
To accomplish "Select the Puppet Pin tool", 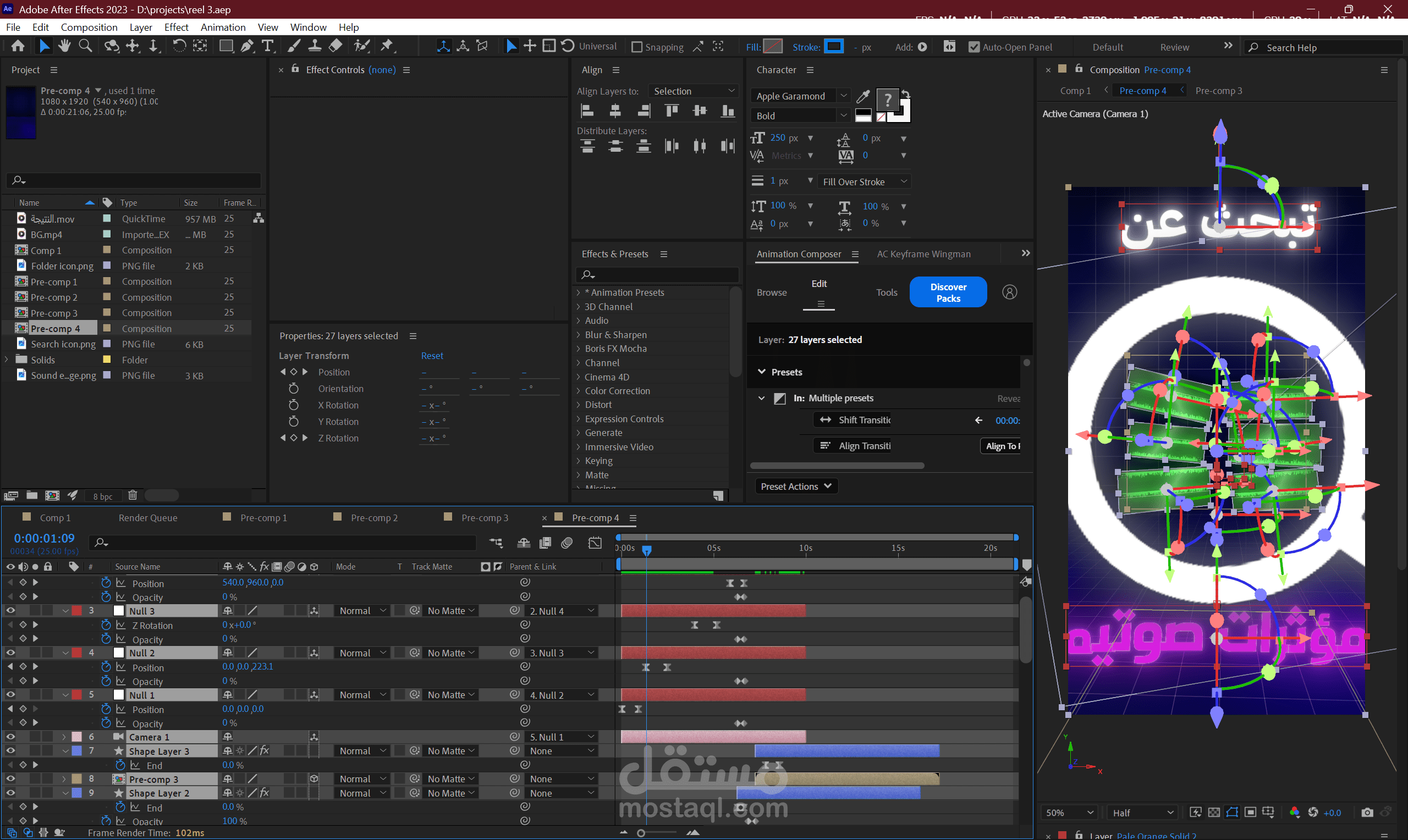I will click(387, 46).
